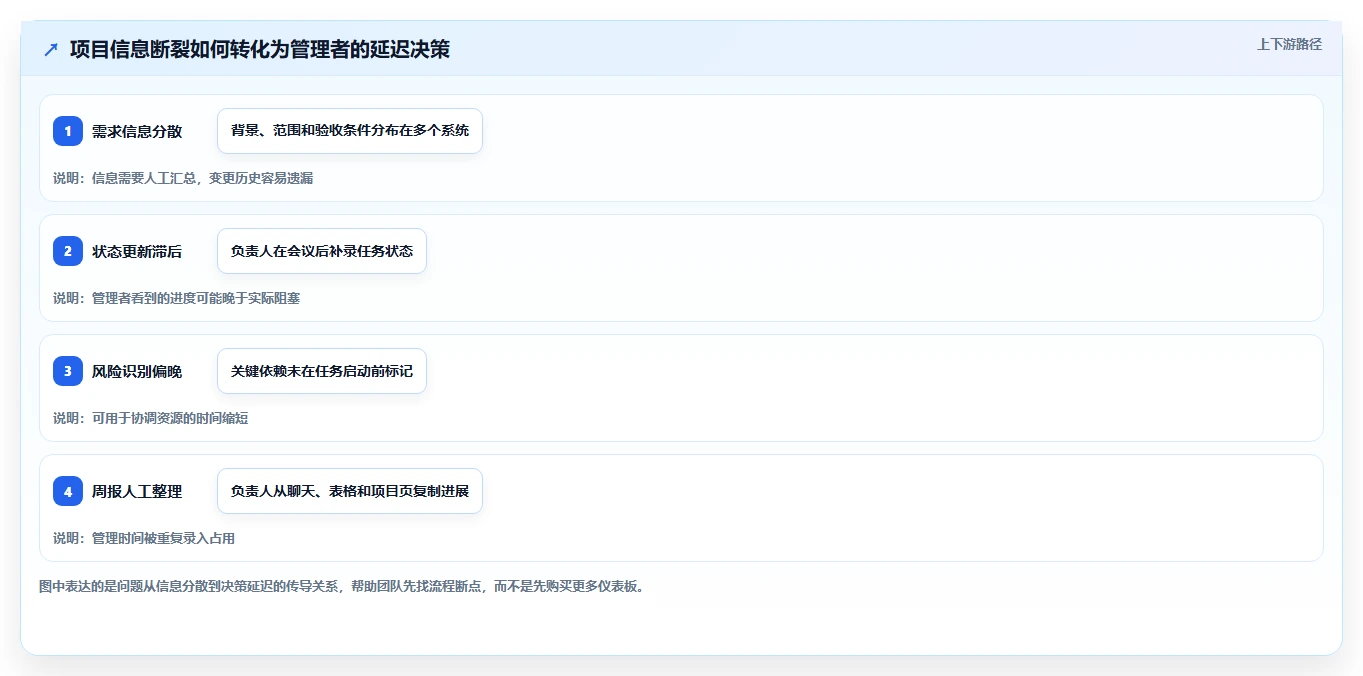Screen dimensions: 1363x676
Task: Click the number 4 step badge
Action: tap(68, 491)
